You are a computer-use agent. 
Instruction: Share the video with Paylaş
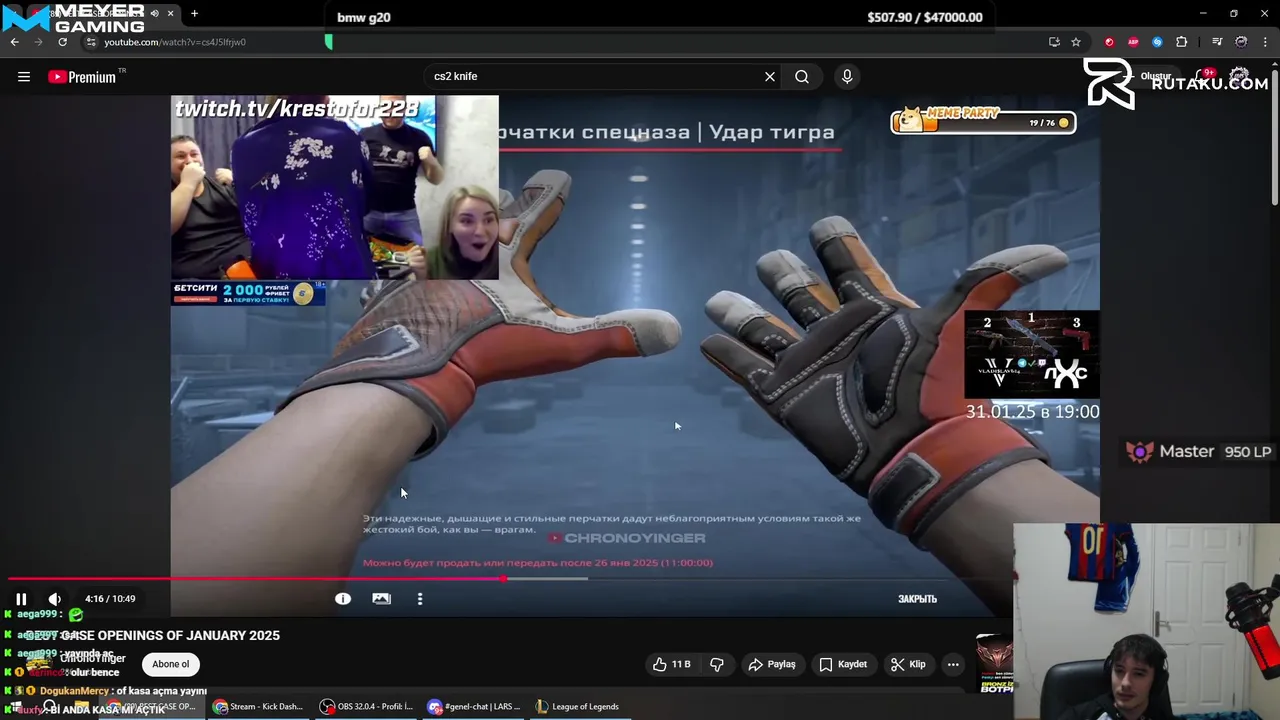pyautogui.click(x=772, y=664)
